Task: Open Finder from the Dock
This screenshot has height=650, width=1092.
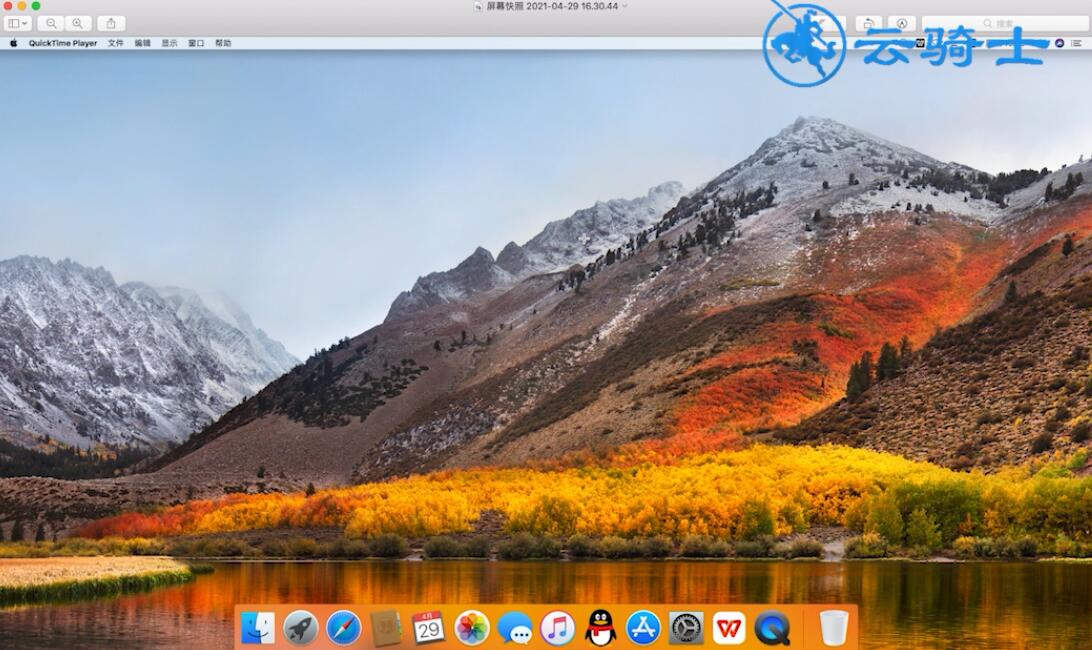Action: (x=258, y=628)
